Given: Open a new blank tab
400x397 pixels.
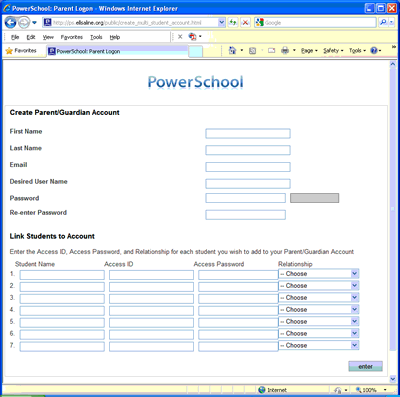Looking at the screenshot, I should [x=195, y=52].
